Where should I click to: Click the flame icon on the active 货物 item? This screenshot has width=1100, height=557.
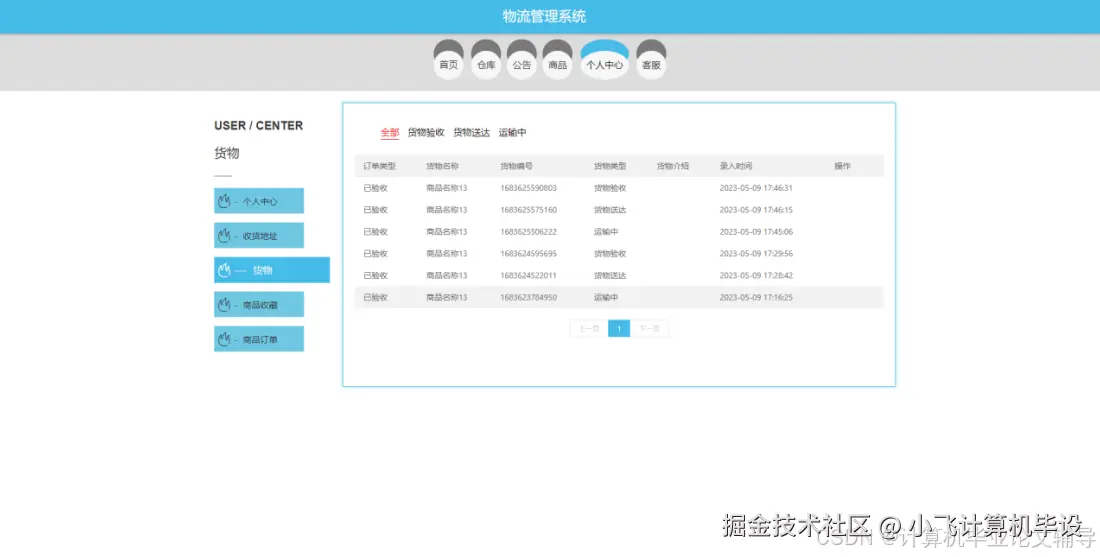(x=224, y=270)
